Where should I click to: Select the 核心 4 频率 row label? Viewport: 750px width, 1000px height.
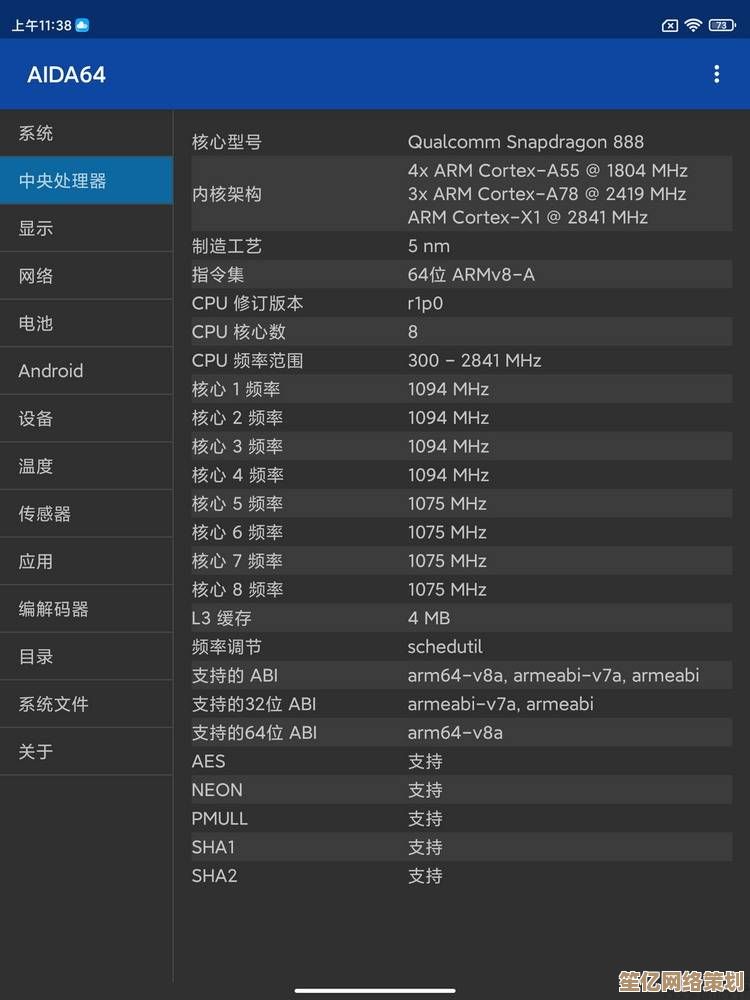[237, 475]
